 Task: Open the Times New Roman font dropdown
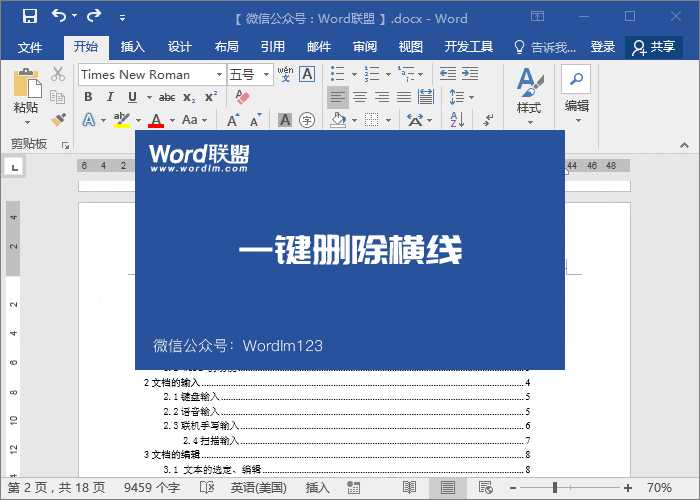click(219, 74)
